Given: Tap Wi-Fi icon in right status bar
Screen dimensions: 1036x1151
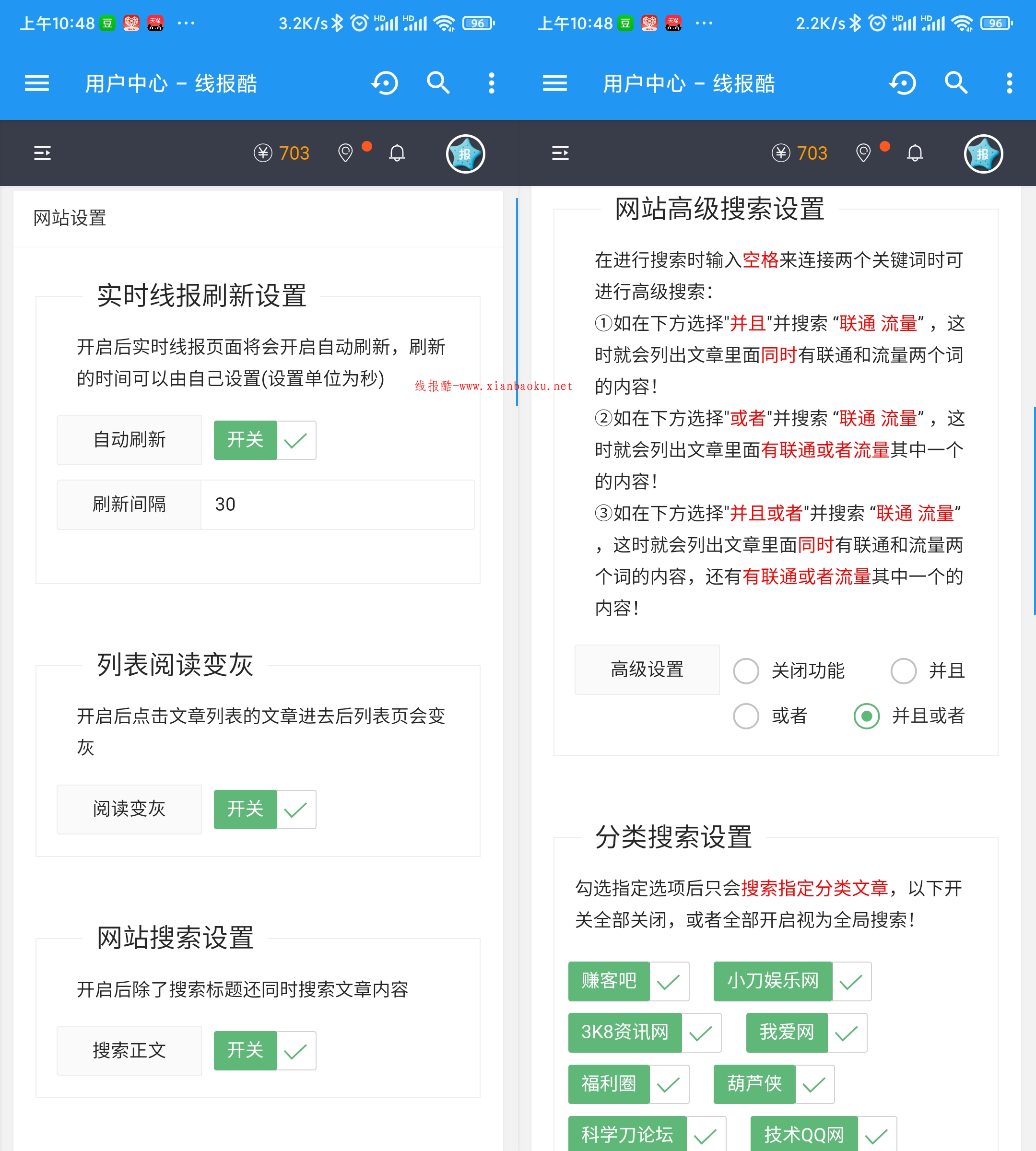Looking at the screenshot, I should (x=962, y=23).
